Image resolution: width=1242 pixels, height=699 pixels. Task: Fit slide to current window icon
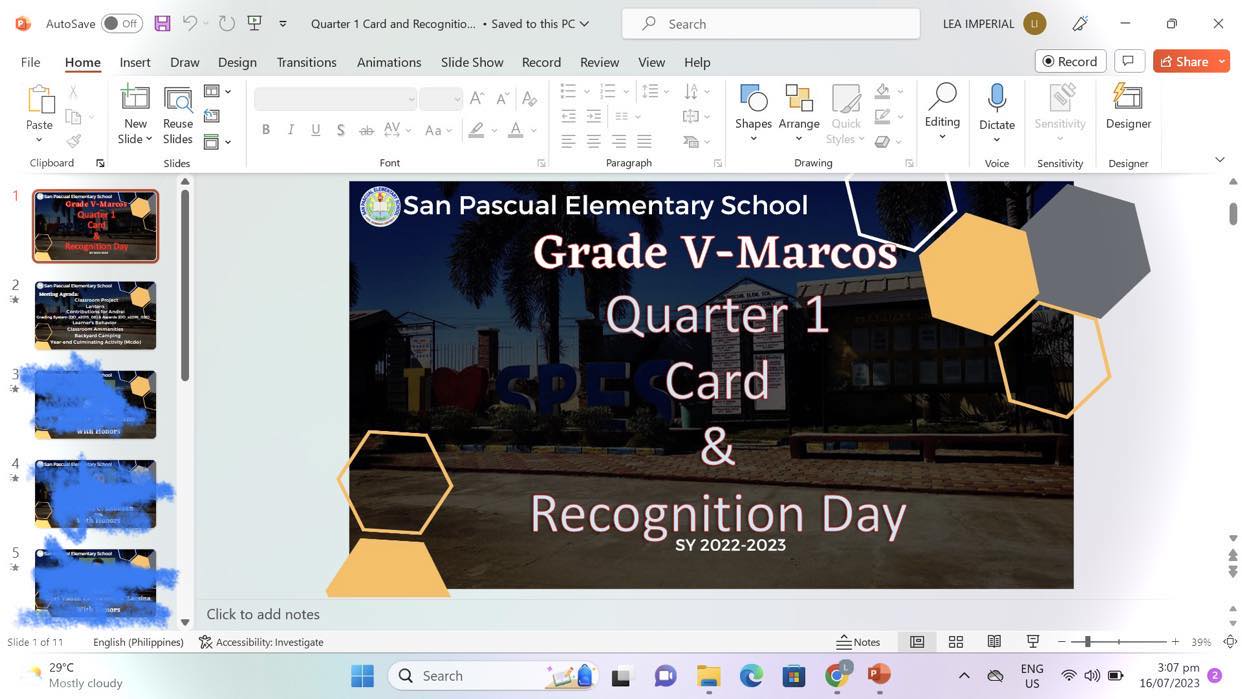pos(1230,642)
